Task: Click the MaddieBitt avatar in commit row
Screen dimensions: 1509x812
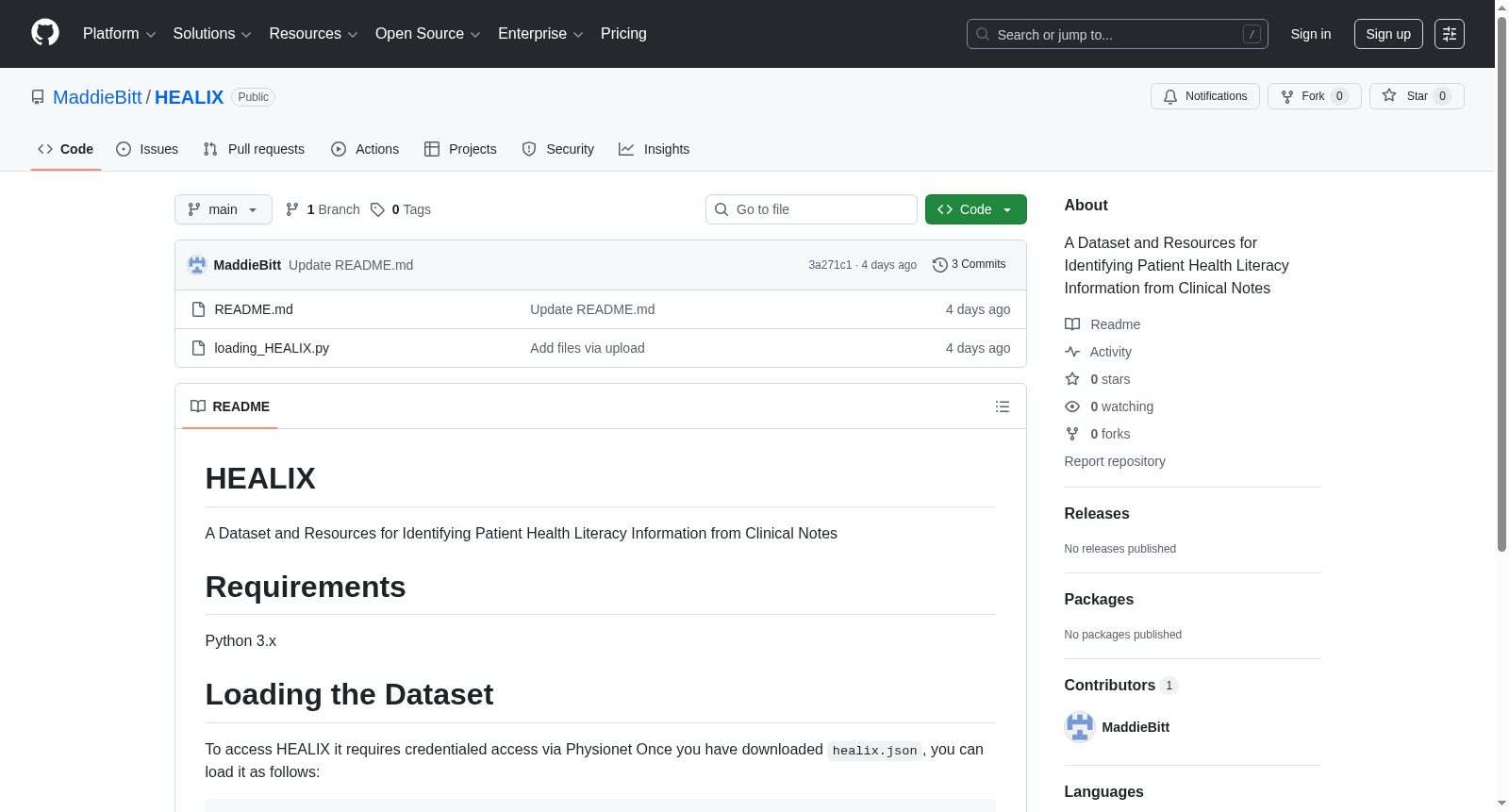Action: click(197, 265)
